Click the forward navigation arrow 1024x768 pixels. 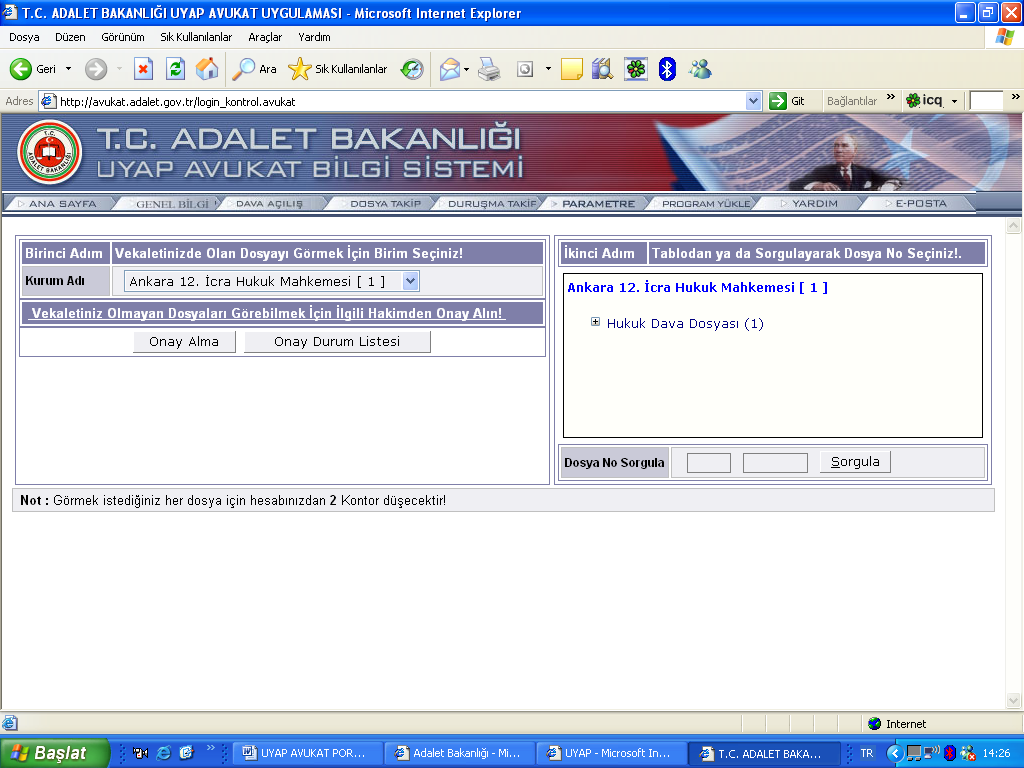96,69
